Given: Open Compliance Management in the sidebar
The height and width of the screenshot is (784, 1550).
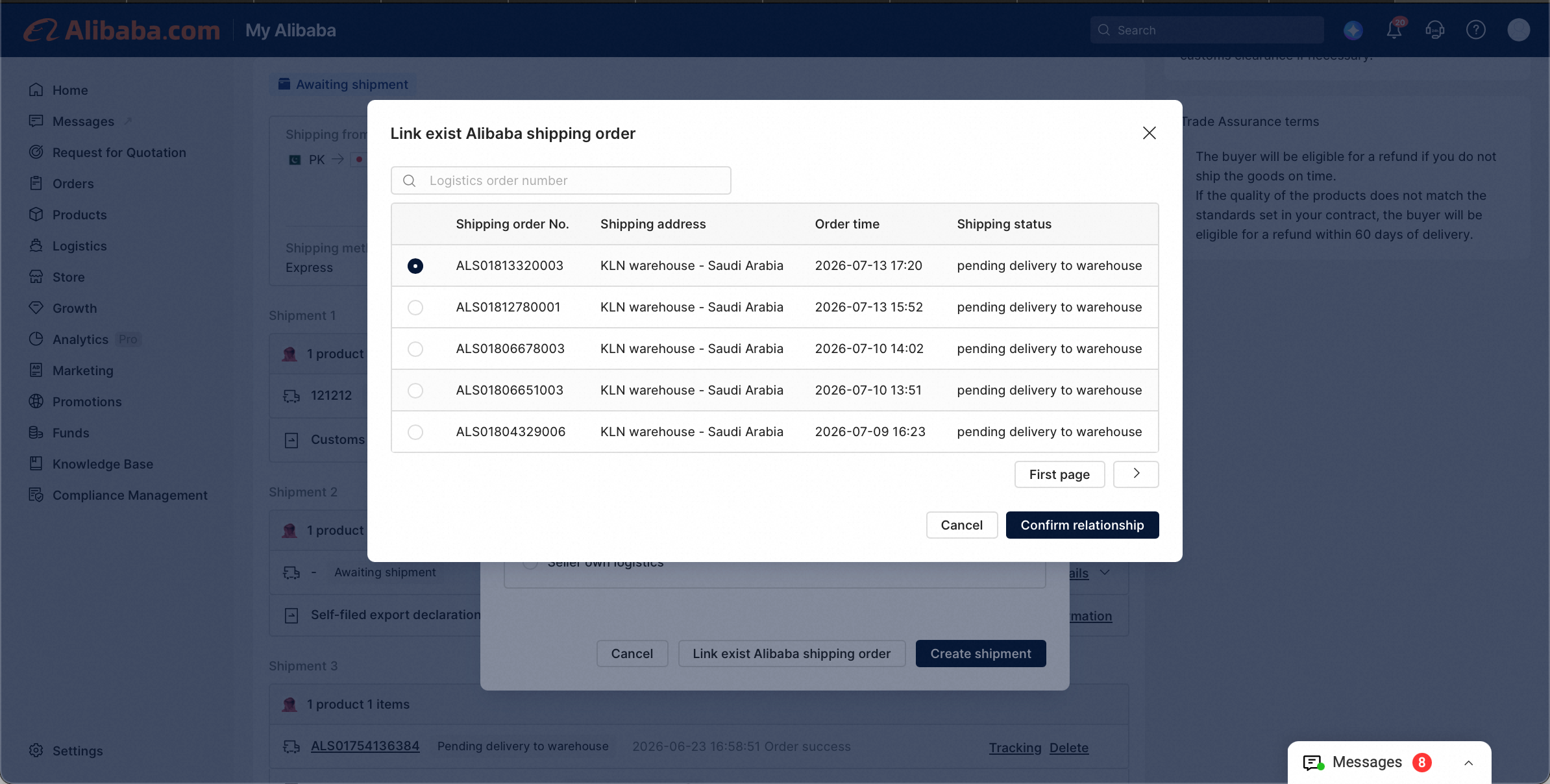Looking at the screenshot, I should [x=130, y=495].
